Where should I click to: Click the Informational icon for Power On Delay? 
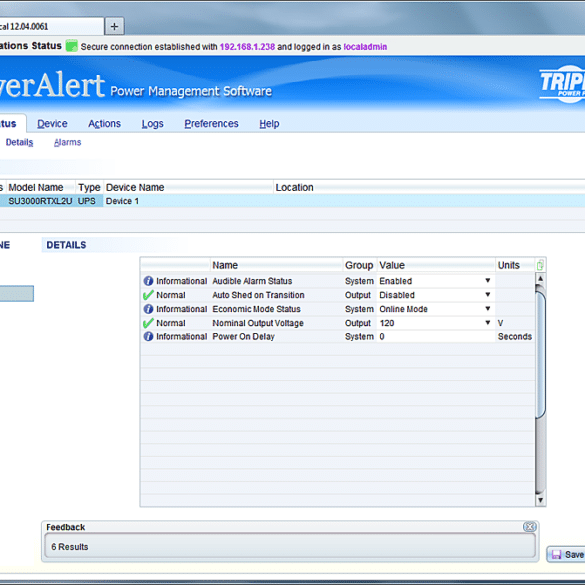[148, 337]
